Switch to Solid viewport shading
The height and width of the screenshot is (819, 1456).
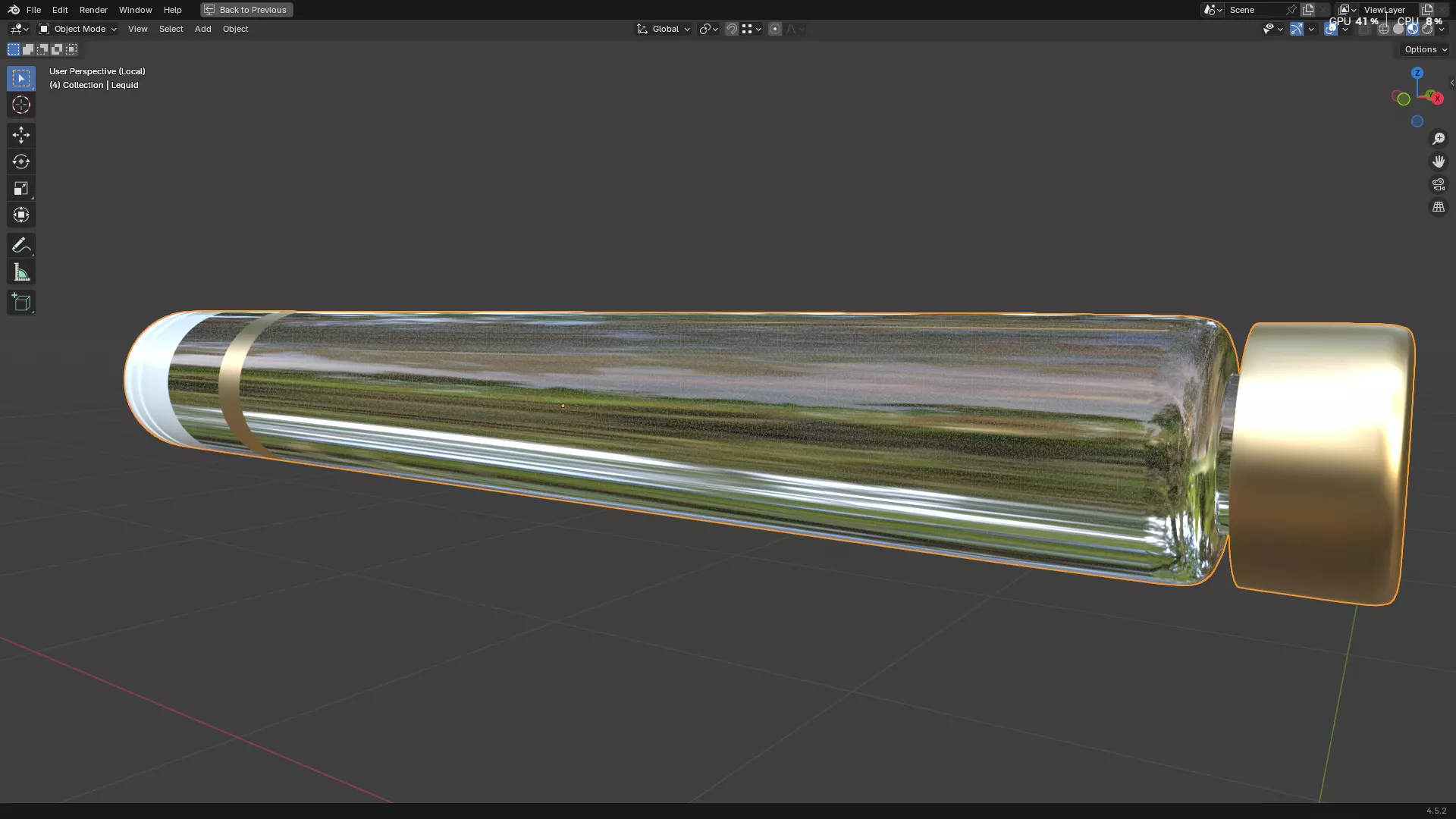pyautogui.click(x=1398, y=29)
